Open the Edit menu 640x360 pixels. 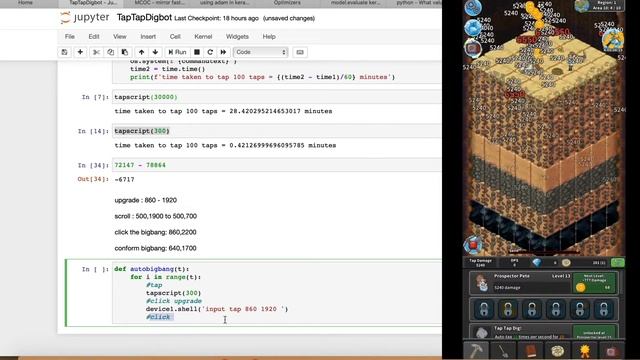[94, 36]
